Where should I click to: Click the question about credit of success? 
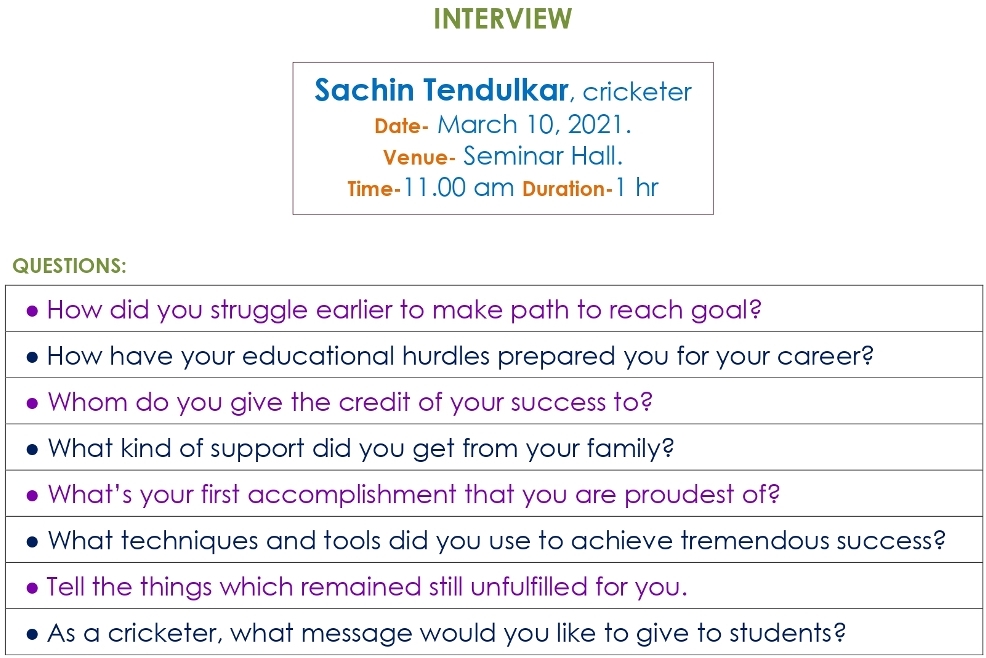click(x=350, y=402)
